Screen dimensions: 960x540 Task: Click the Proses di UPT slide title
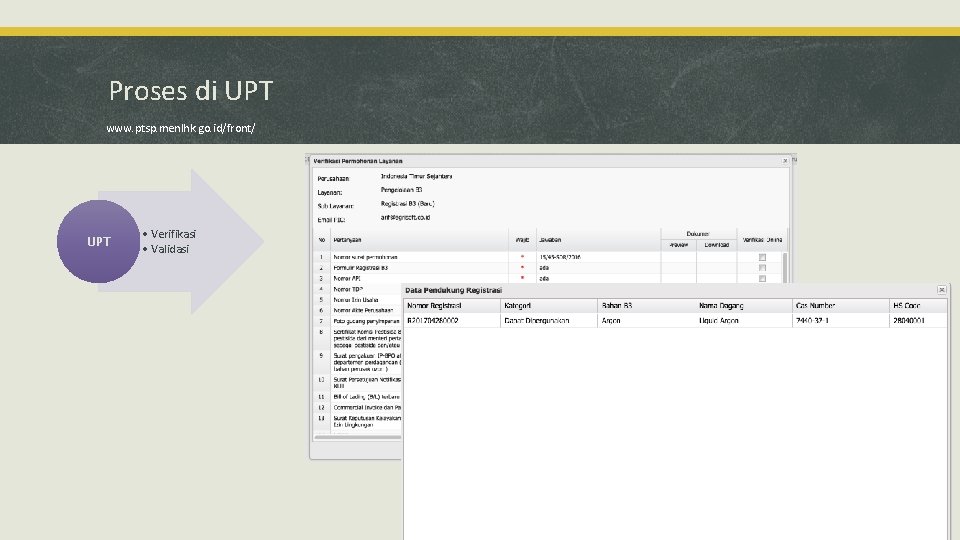click(190, 91)
